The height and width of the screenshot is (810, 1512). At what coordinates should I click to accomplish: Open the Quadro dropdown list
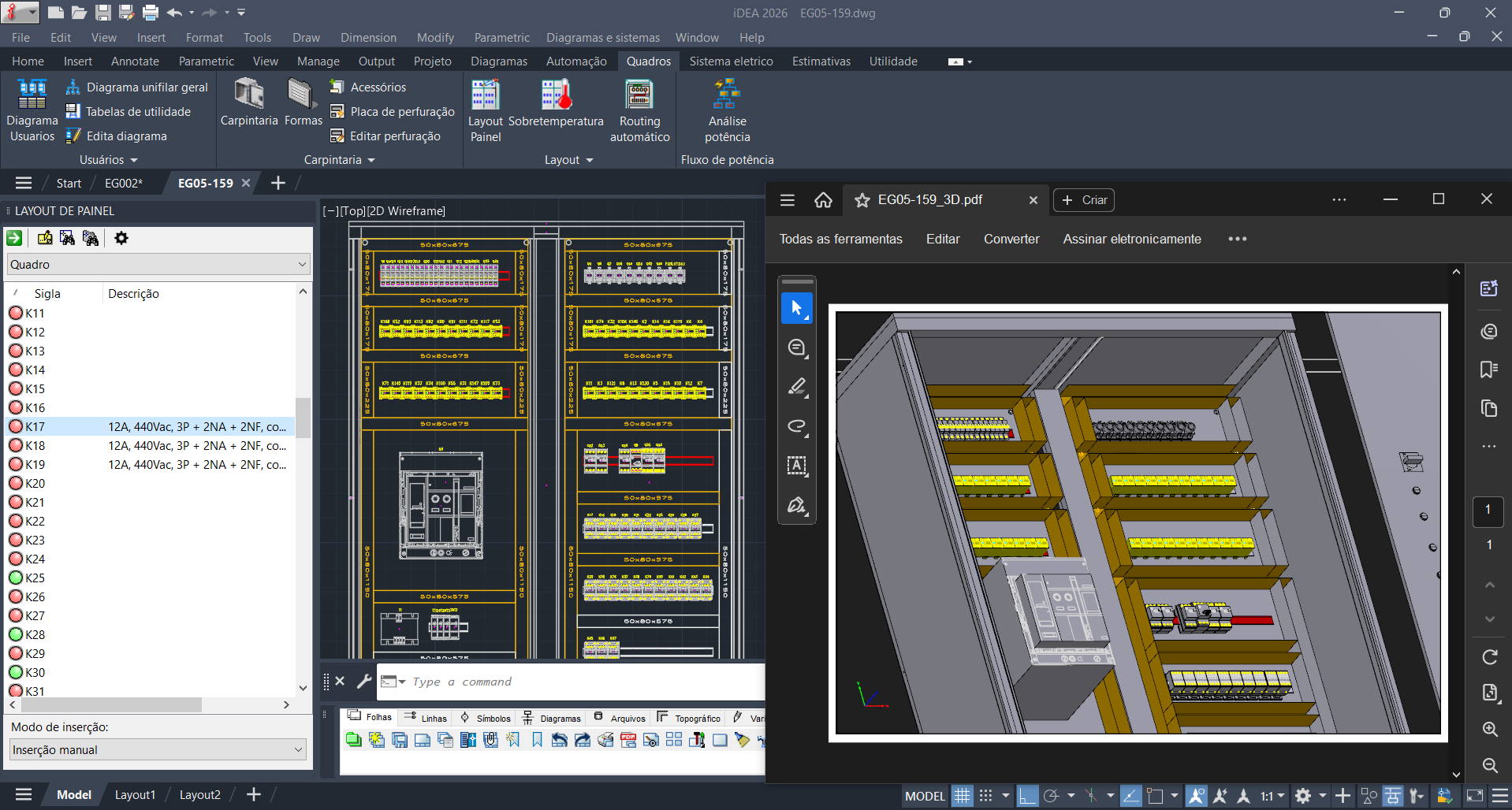(158, 265)
